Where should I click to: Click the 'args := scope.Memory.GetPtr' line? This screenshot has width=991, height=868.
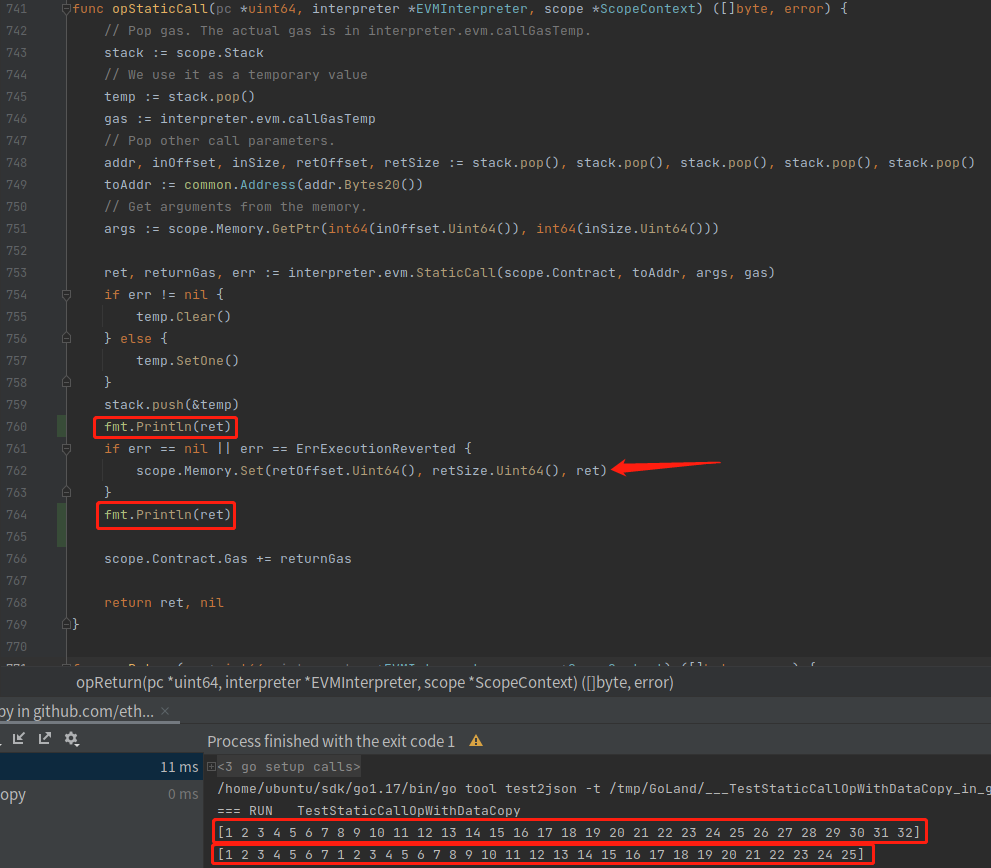[x=411, y=229]
